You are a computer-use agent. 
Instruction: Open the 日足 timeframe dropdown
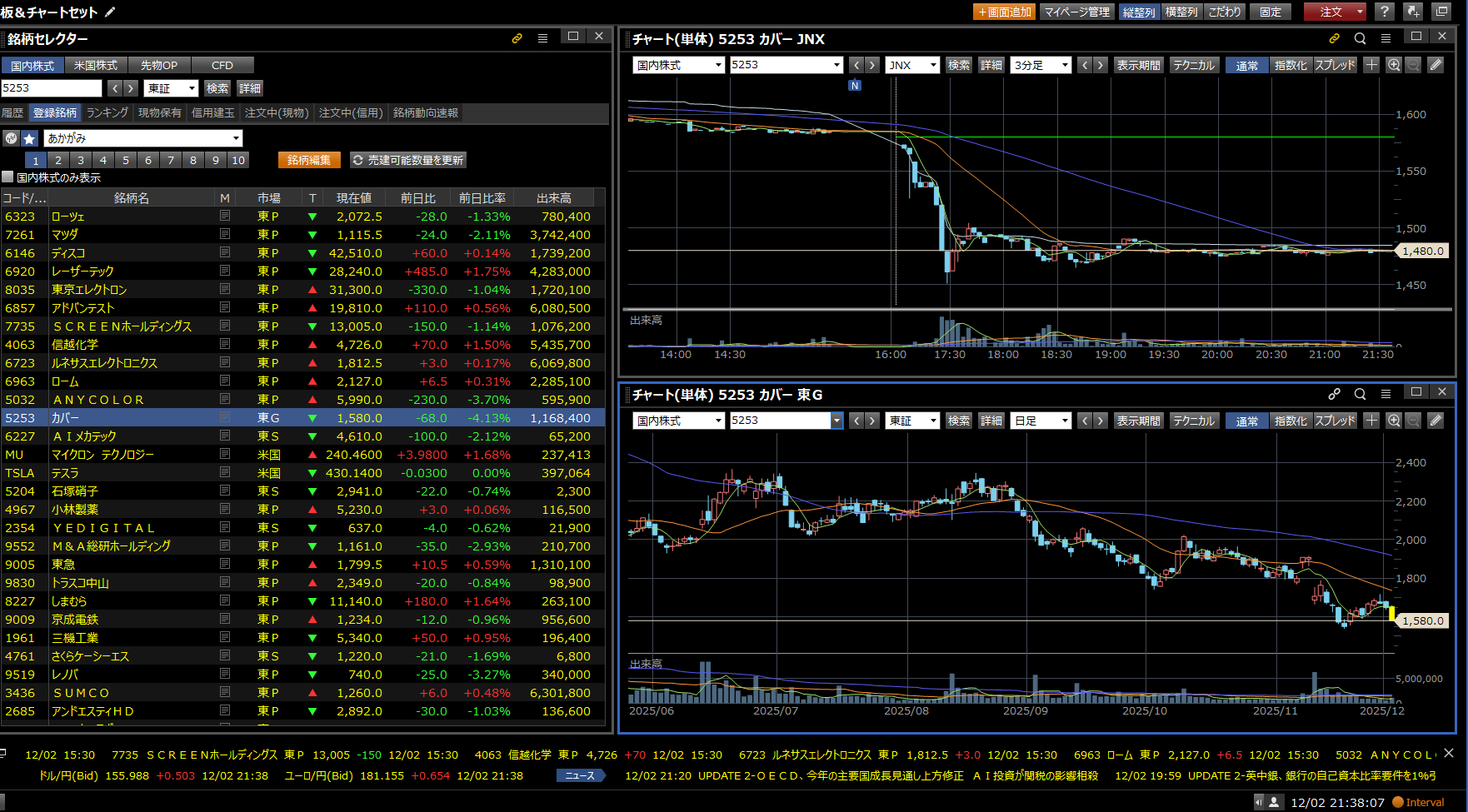(1041, 421)
